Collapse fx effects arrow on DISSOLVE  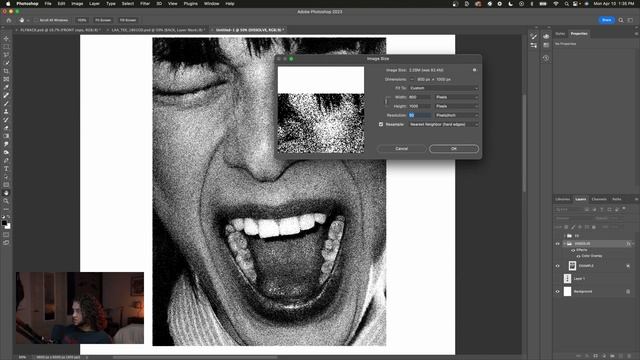633,244
